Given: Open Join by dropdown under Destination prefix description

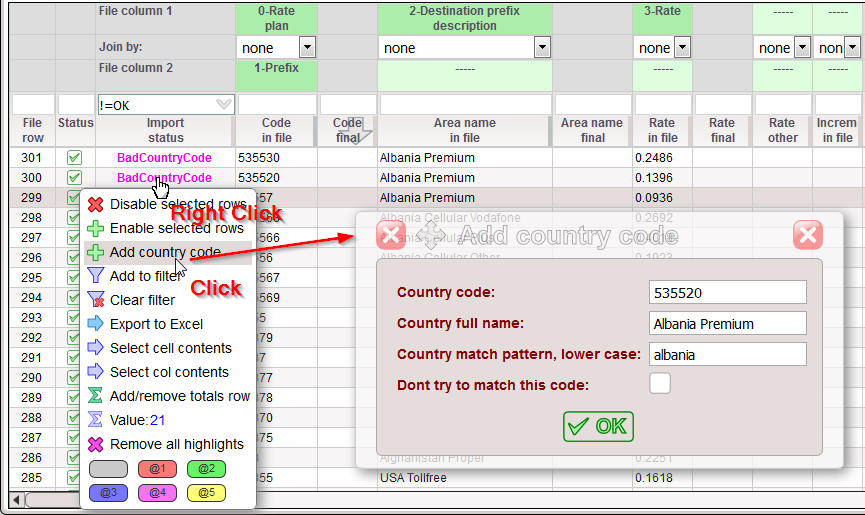Looking at the screenshot, I should point(542,47).
